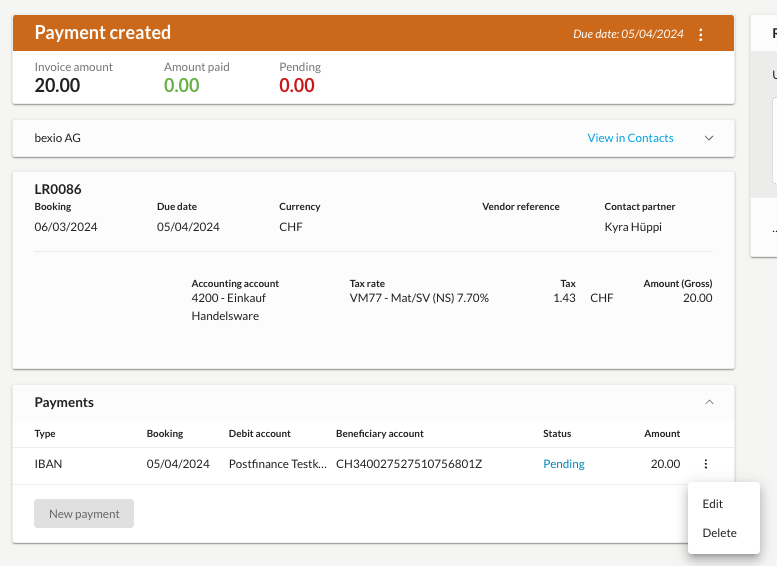Click the Amount column header in Payments
This screenshot has height=566, width=777.
tap(662, 434)
